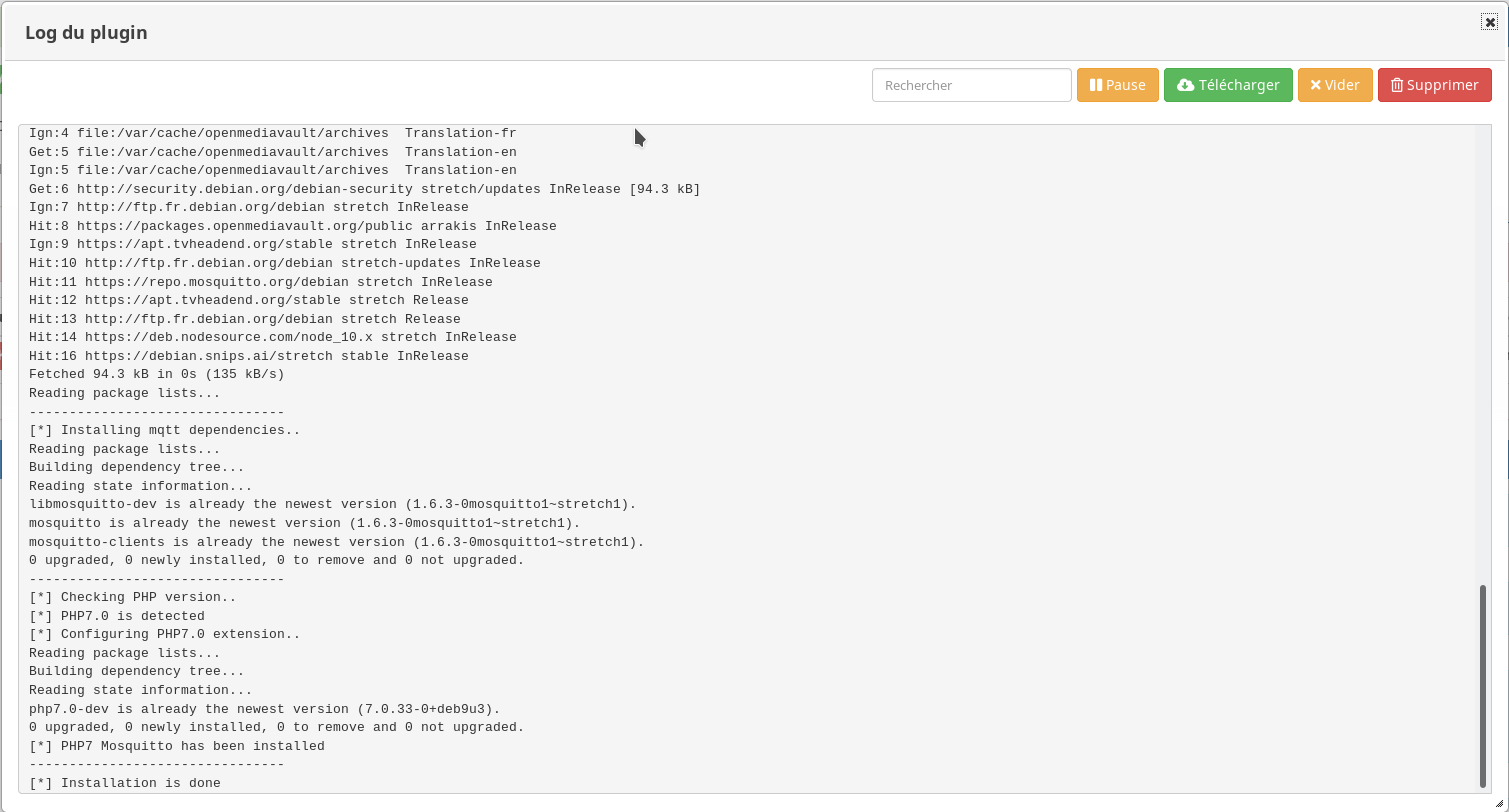
Task: Click the Hit:14 deb.nodesource.com line
Action: point(273,337)
